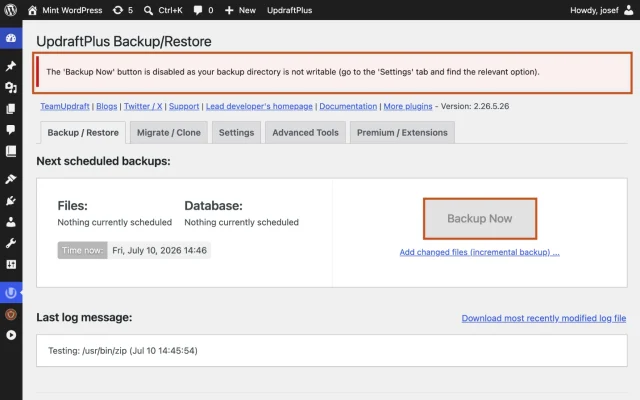Open the Twitter / X link
Image resolution: width=640 pixels, height=400 pixels.
pyautogui.click(x=143, y=106)
